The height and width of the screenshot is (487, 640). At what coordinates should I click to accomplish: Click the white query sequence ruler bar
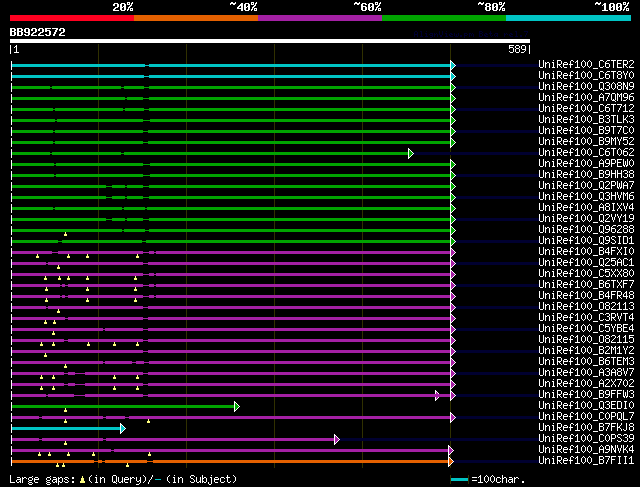click(270, 41)
